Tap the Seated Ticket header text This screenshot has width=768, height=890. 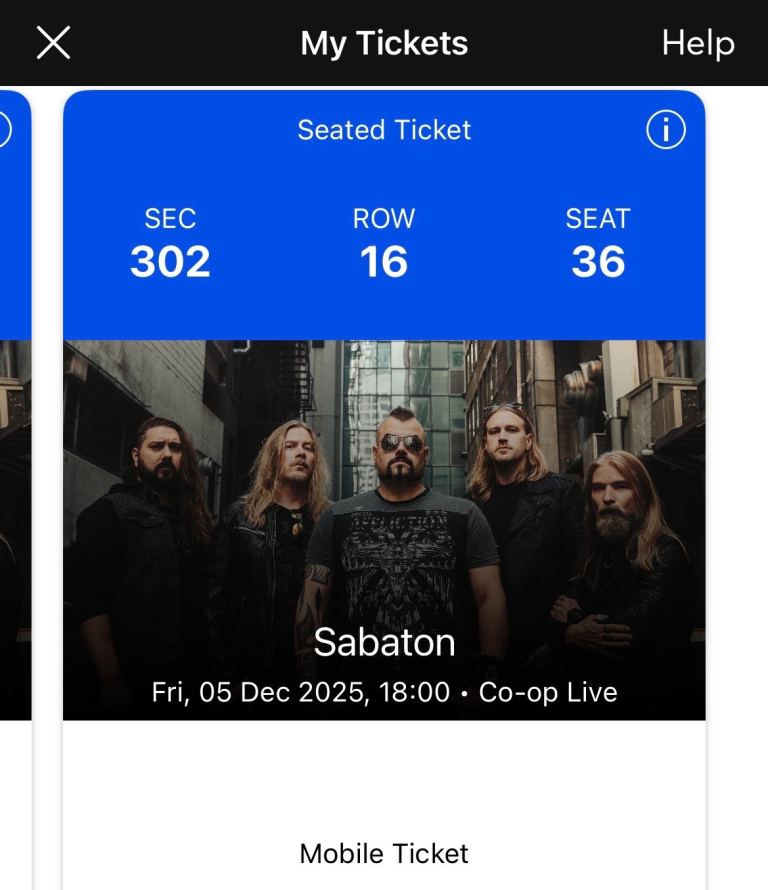pyautogui.click(x=383, y=130)
